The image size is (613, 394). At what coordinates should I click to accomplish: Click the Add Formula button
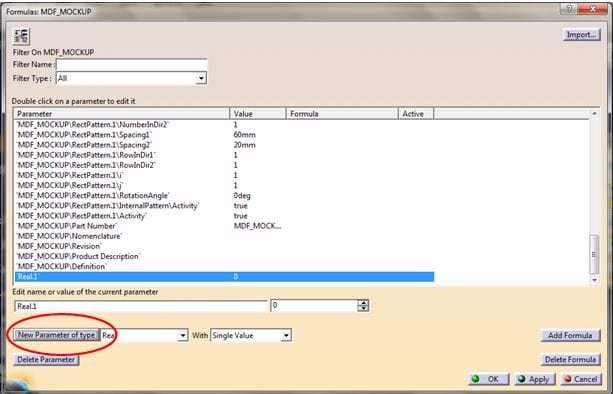tap(570, 335)
